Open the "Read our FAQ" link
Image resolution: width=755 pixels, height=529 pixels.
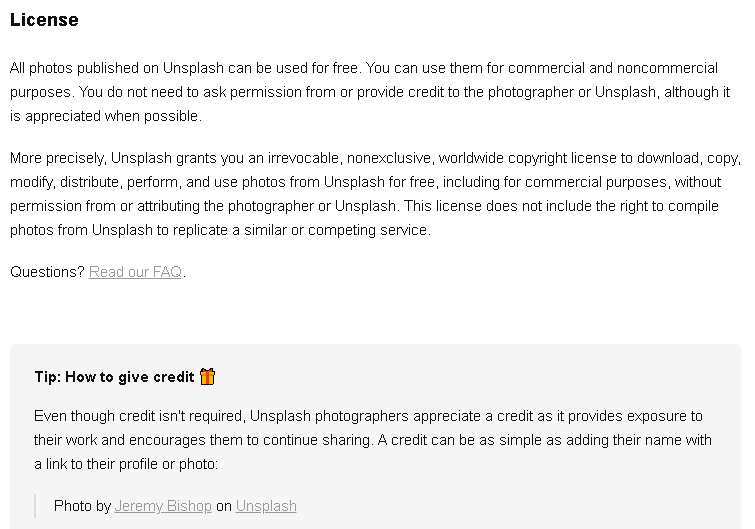pos(135,272)
